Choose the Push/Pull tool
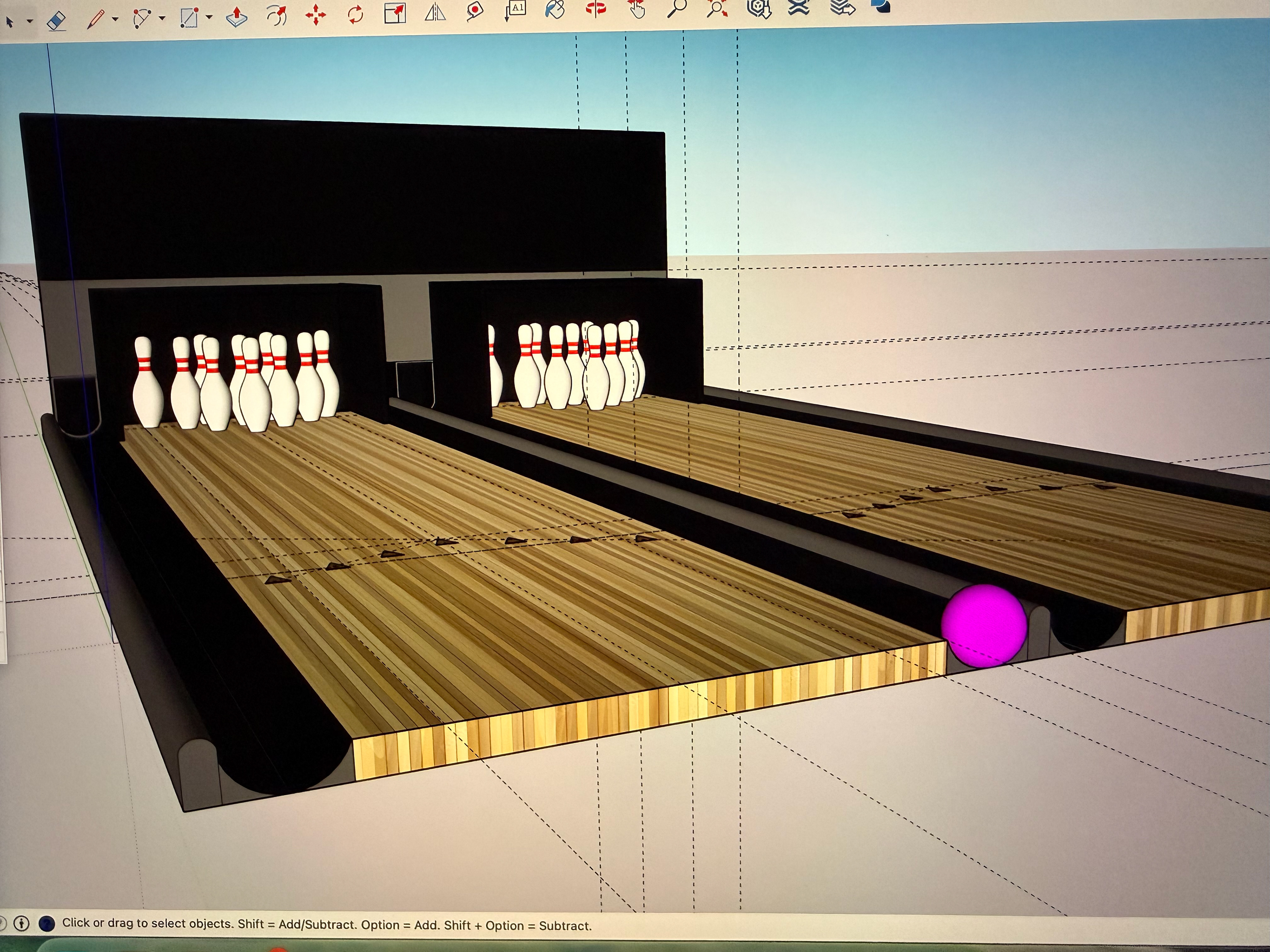The height and width of the screenshot is (952, 1270). coord(236,17)
